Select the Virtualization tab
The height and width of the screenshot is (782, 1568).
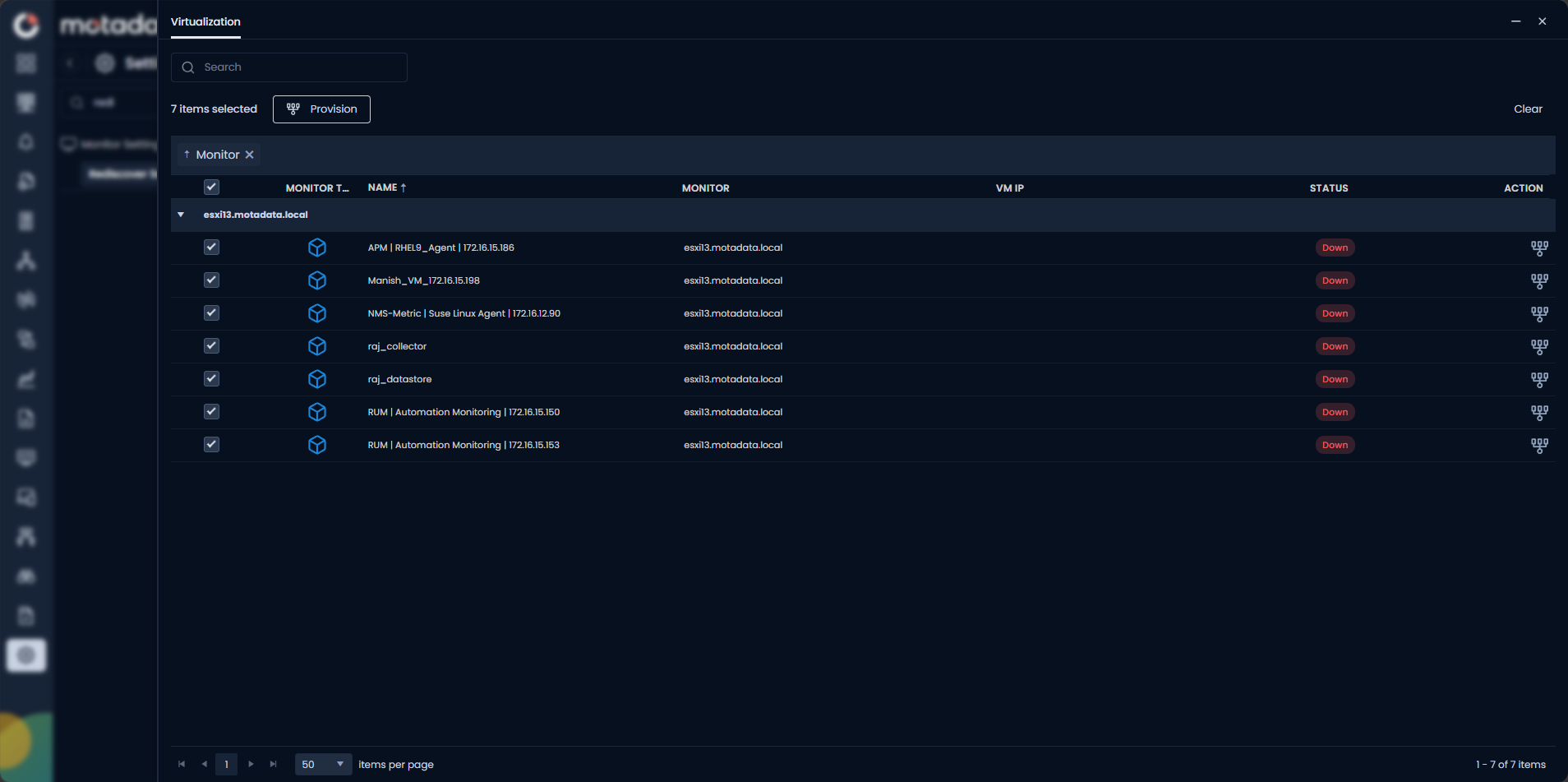point(205,21)
